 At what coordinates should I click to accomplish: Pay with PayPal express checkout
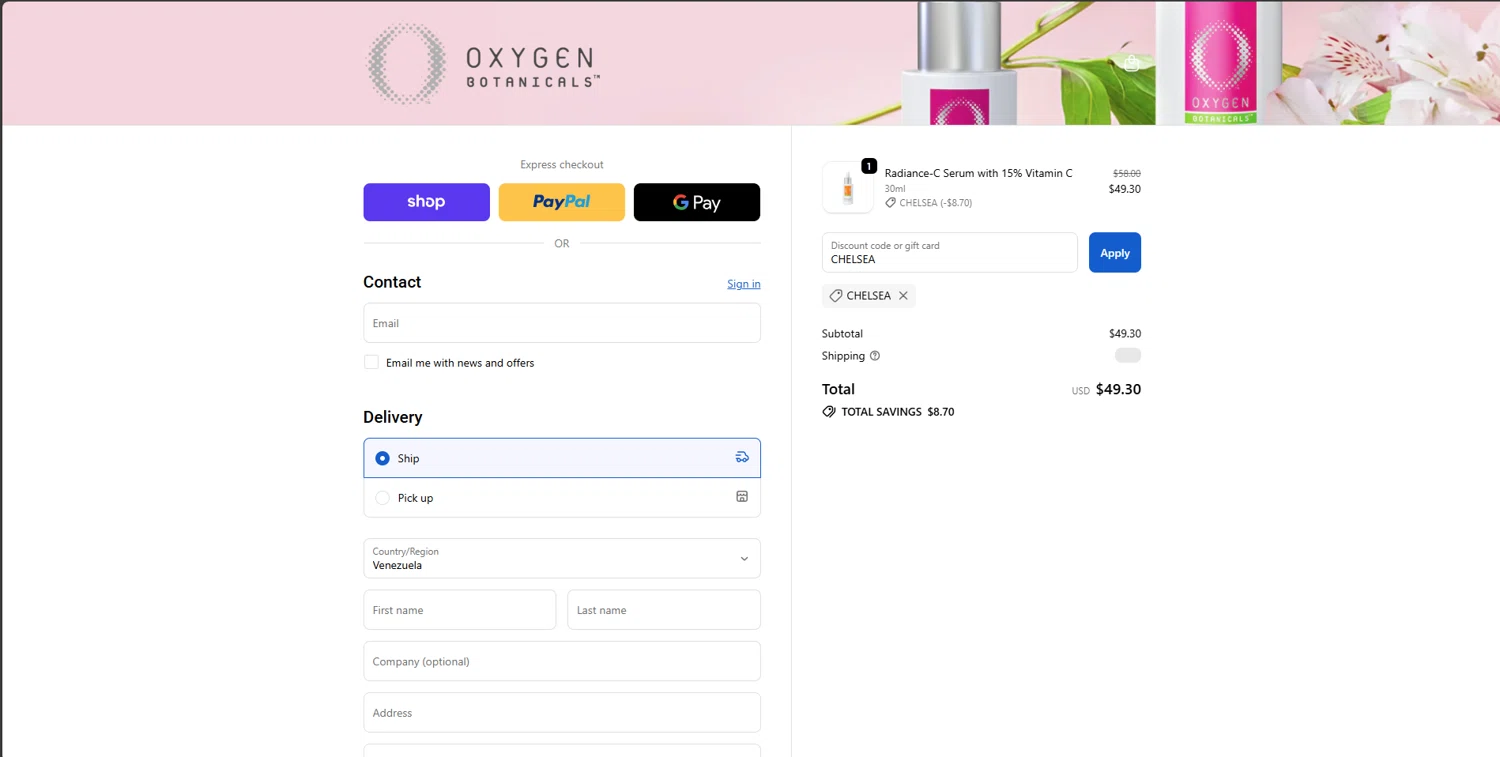[562, 202]
